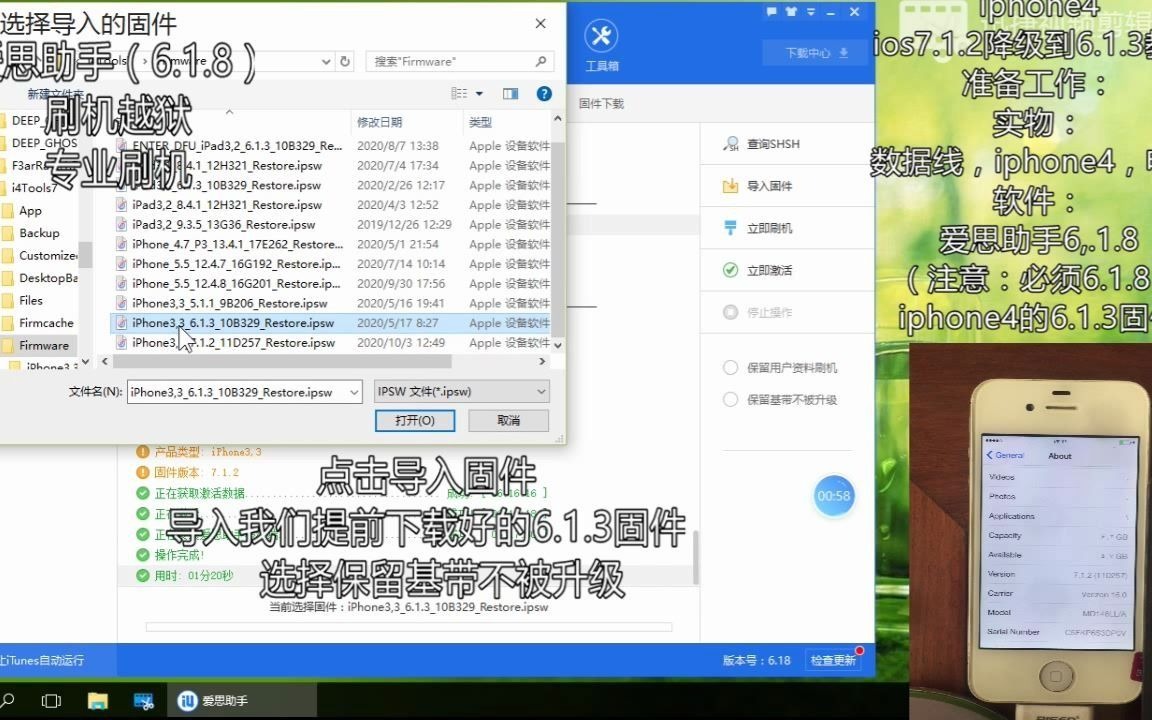Click horizontal scrollbar right arrow

coord(542,361)
